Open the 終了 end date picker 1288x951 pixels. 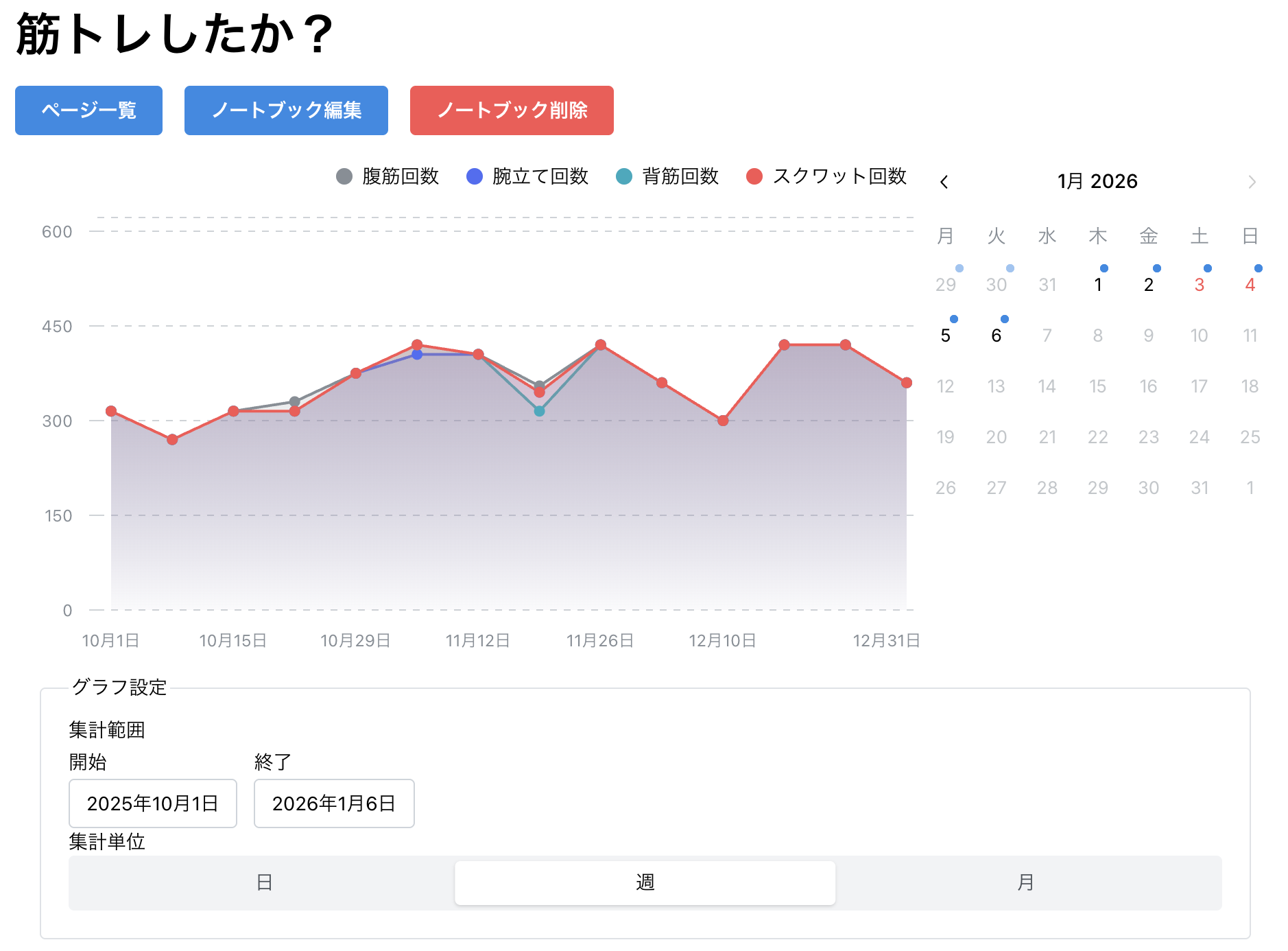(334, 803)
